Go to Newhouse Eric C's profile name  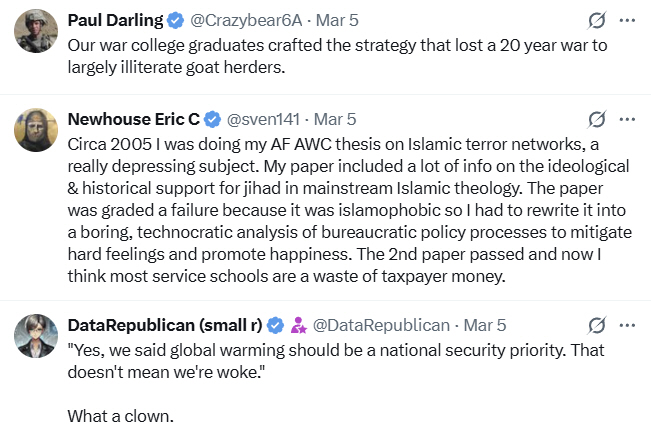(x=134, y=120)
